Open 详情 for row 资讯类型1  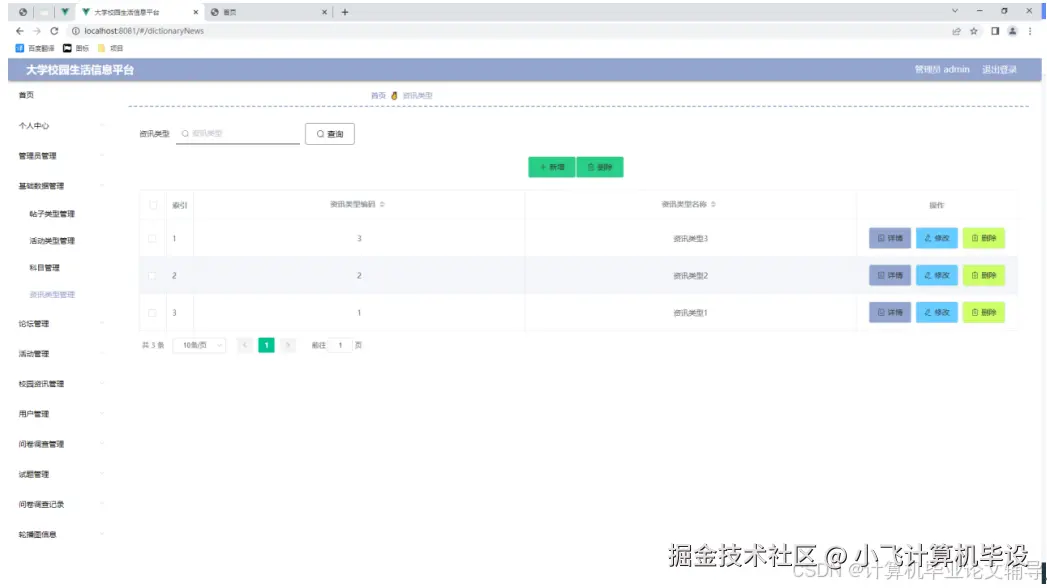889,312
